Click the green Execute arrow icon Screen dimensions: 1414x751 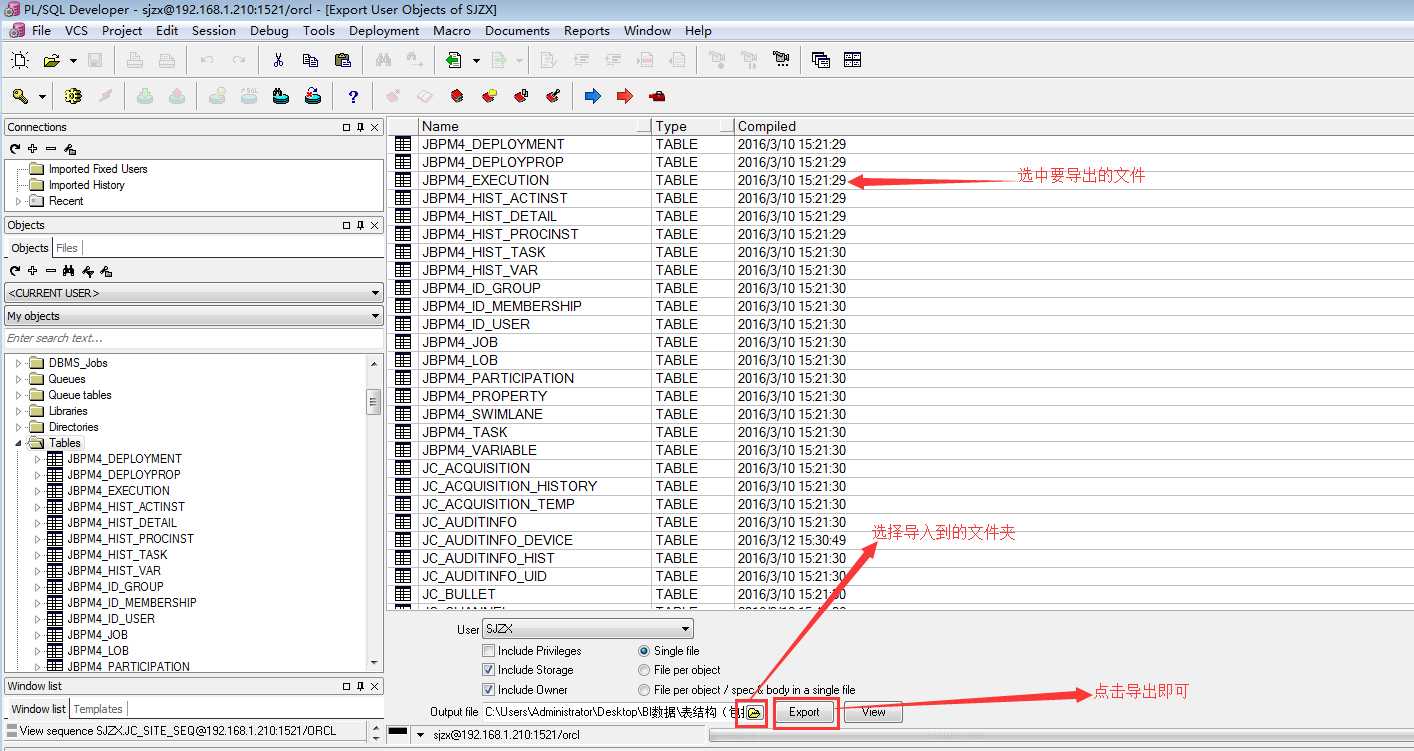click(x=454, y=60)
